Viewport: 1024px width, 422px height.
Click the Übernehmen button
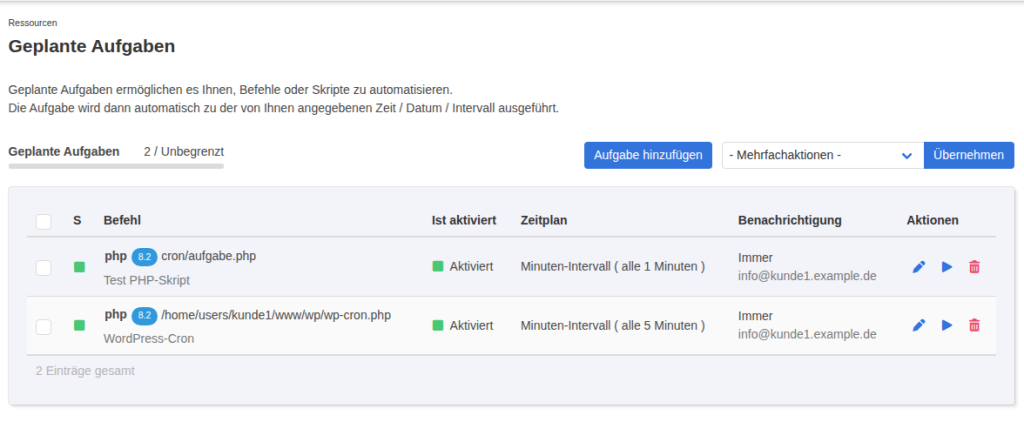click(968, 155)
